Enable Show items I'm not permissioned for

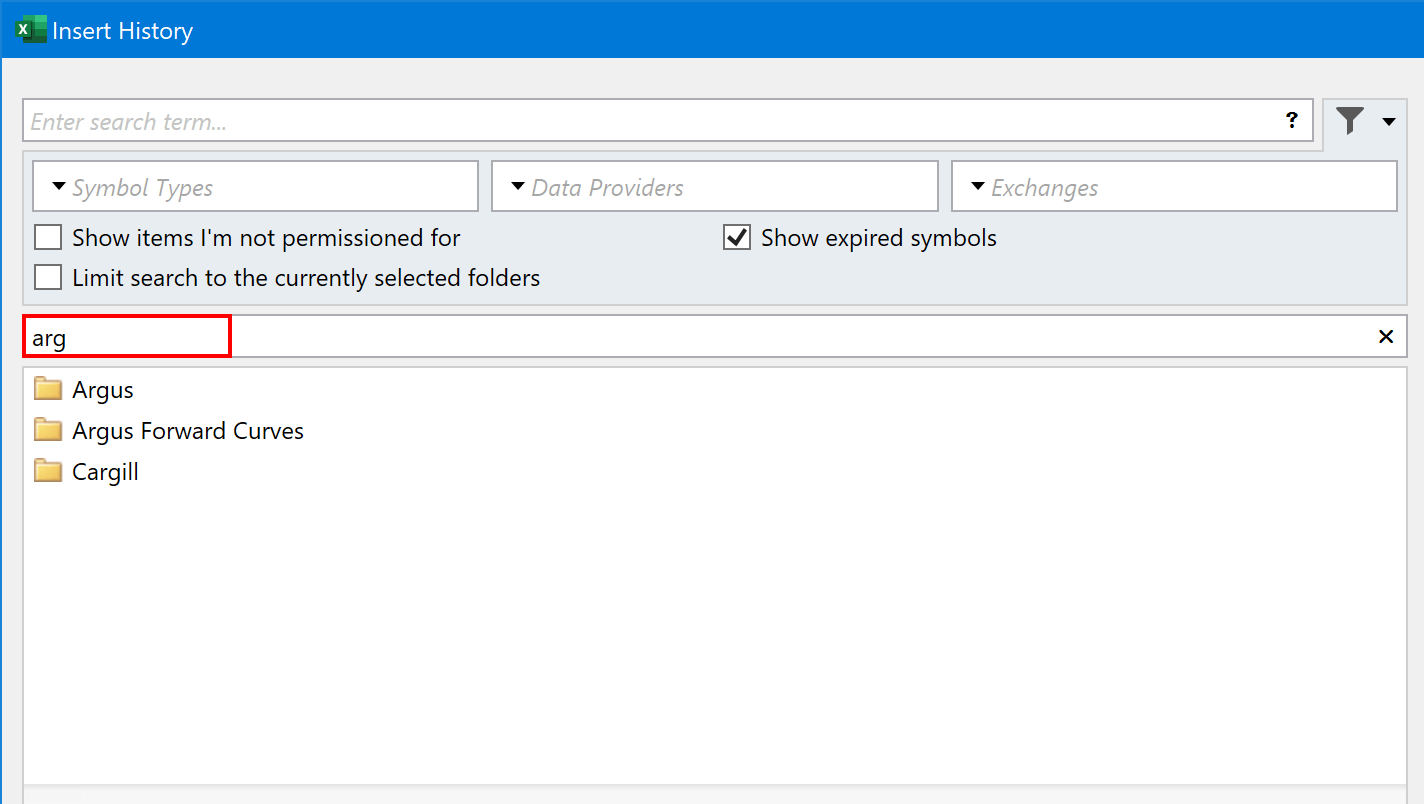coord(48,238)
